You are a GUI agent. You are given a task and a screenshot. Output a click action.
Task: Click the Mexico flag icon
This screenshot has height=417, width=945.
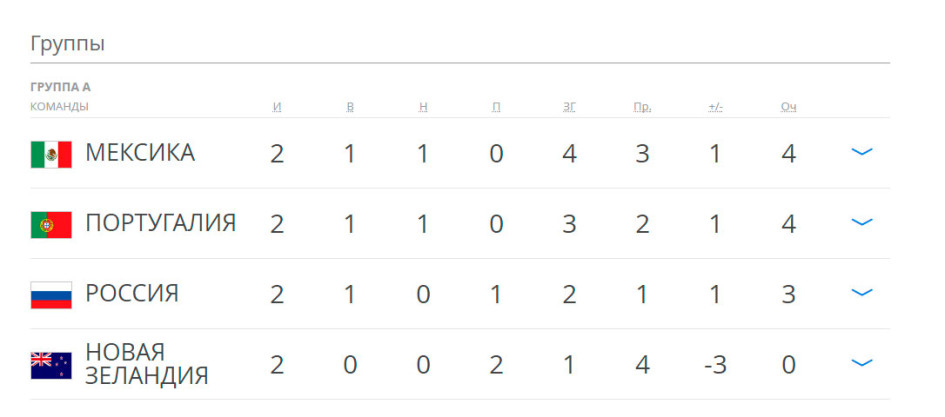(51, 154)
